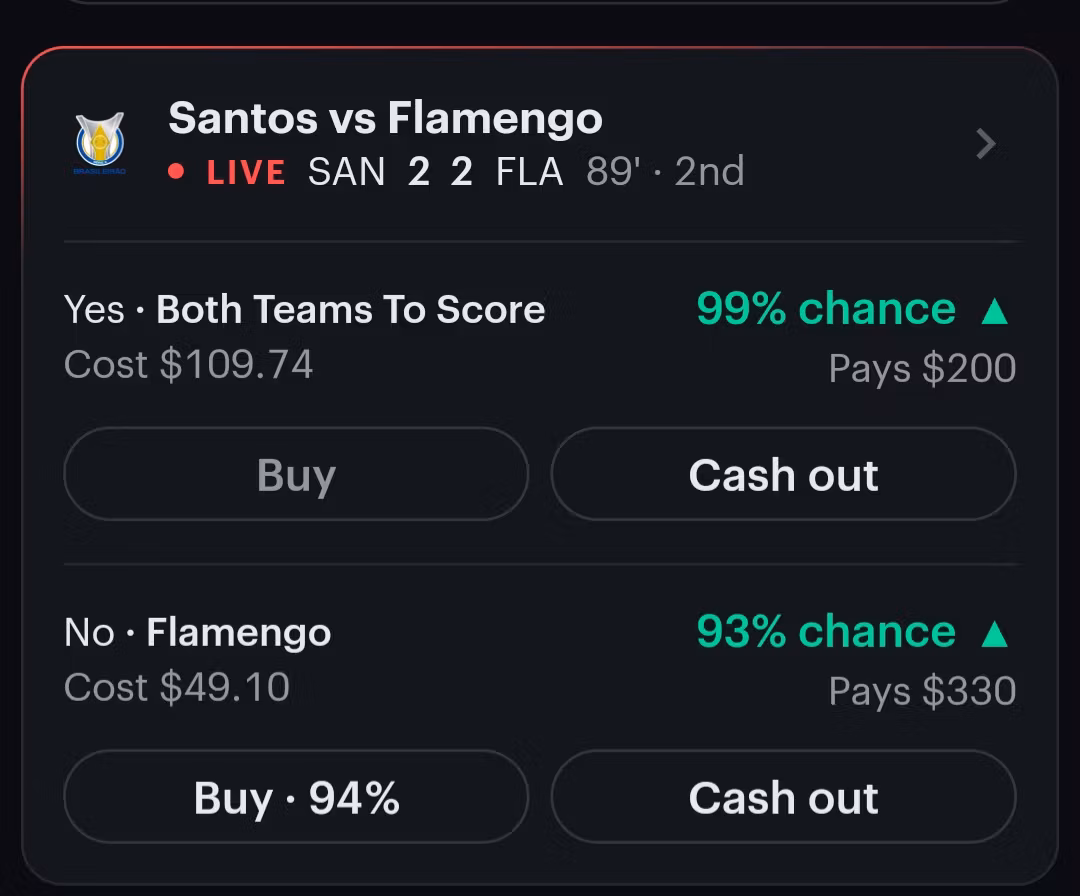Tap Buy for Both Teams To Score

pos(296,474)
